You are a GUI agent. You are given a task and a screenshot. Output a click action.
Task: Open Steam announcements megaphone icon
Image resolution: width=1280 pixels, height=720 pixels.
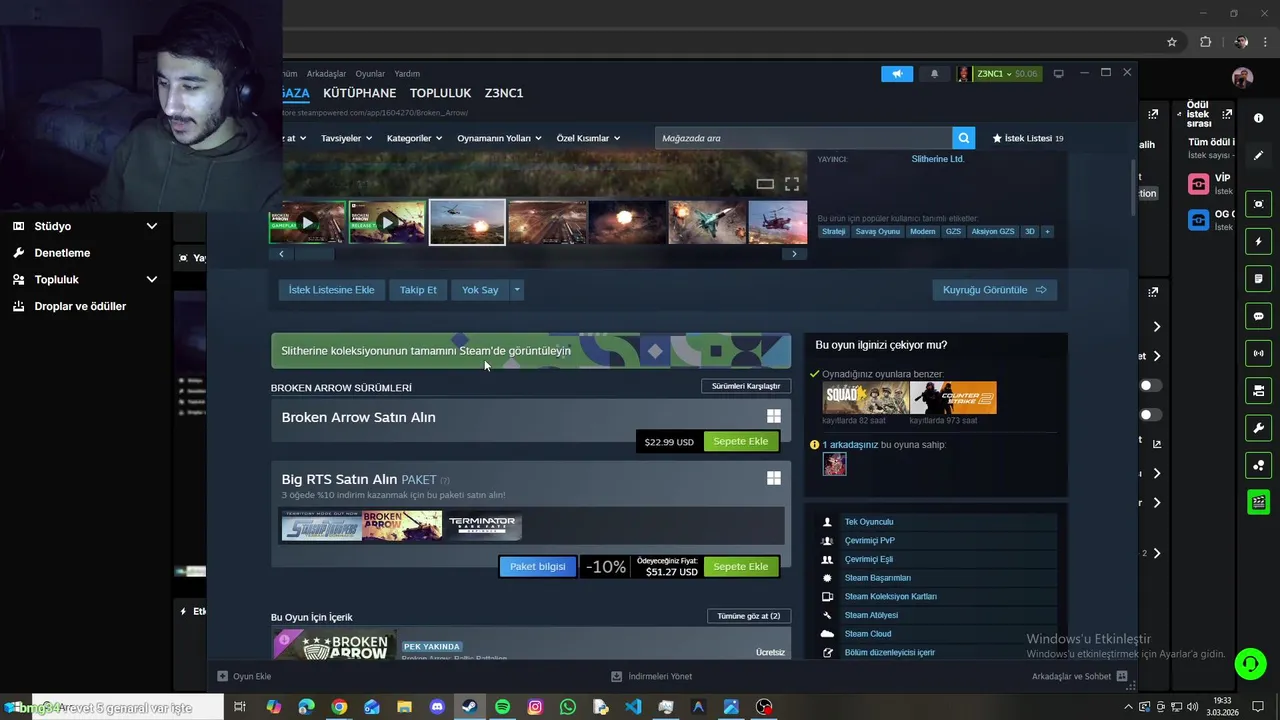pos(897,74)
